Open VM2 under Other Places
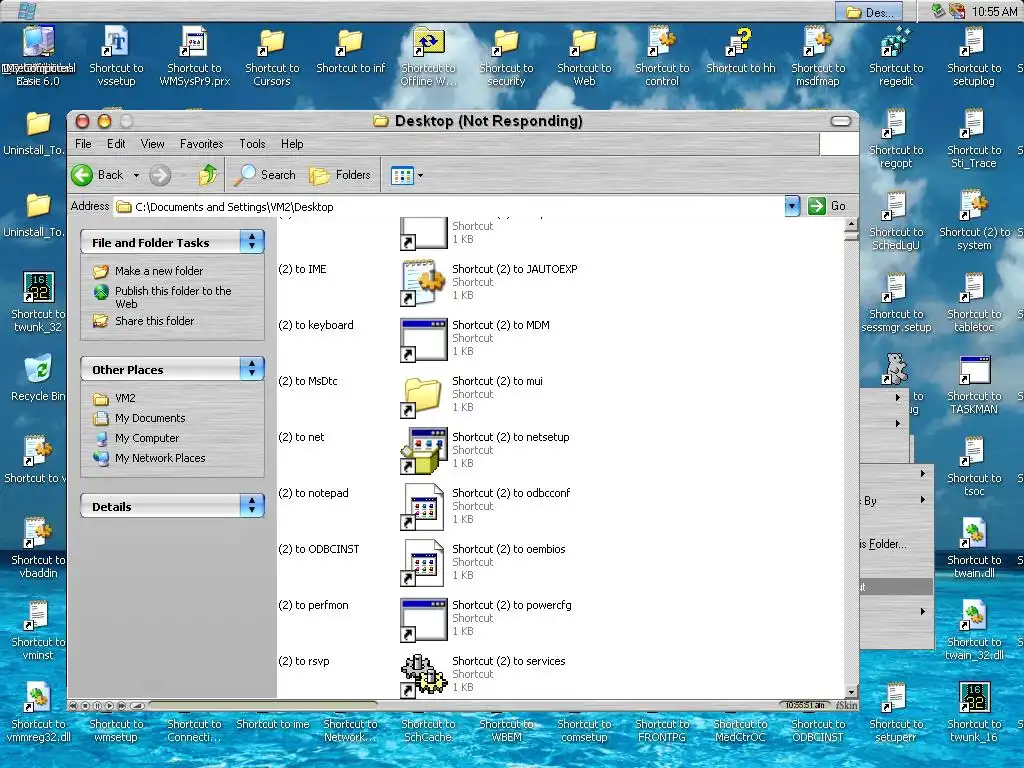1024x768 pixels. tap(125, 398)
